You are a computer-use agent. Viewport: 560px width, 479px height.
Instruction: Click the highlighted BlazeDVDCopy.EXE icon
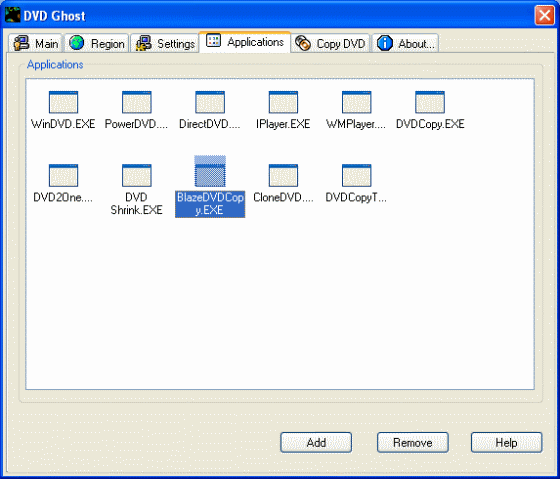(210, 171)
